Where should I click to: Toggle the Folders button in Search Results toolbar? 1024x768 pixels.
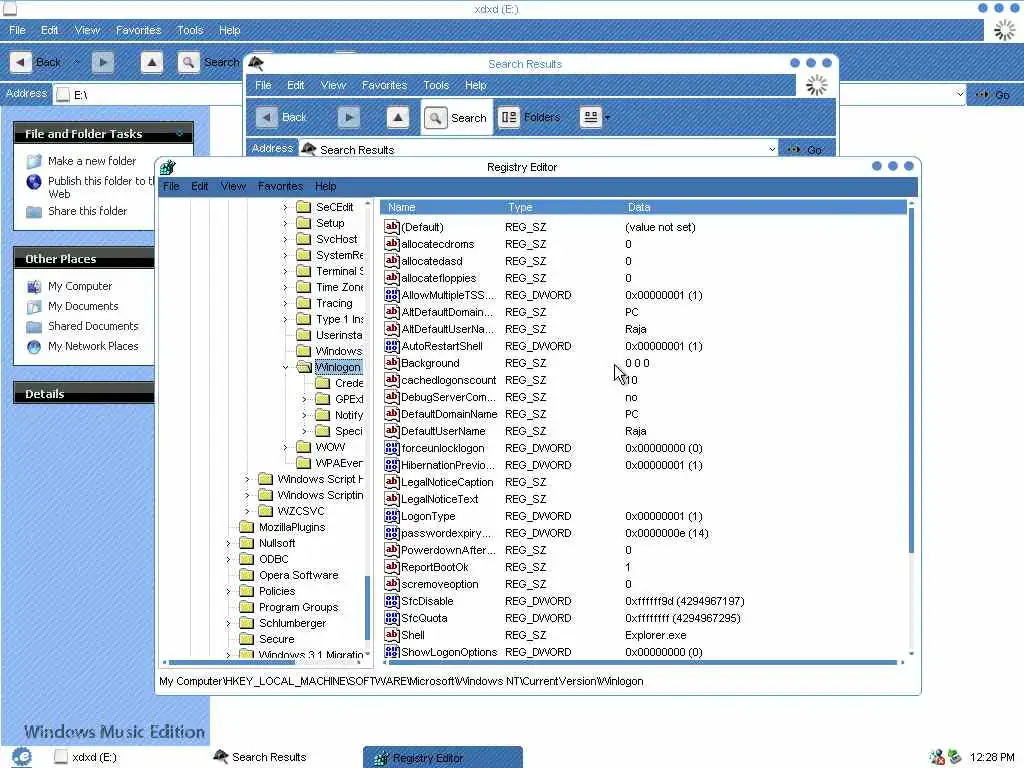click(530, 118)
